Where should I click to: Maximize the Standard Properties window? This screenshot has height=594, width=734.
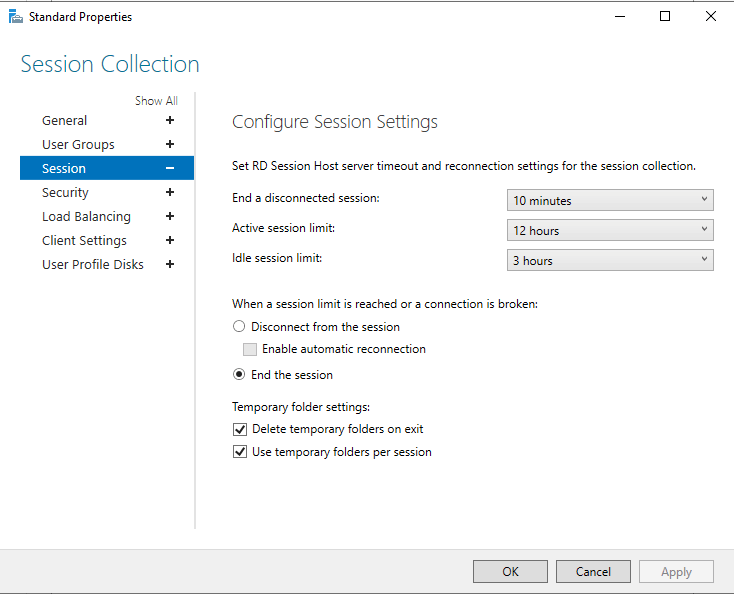[x=665, y=16]
